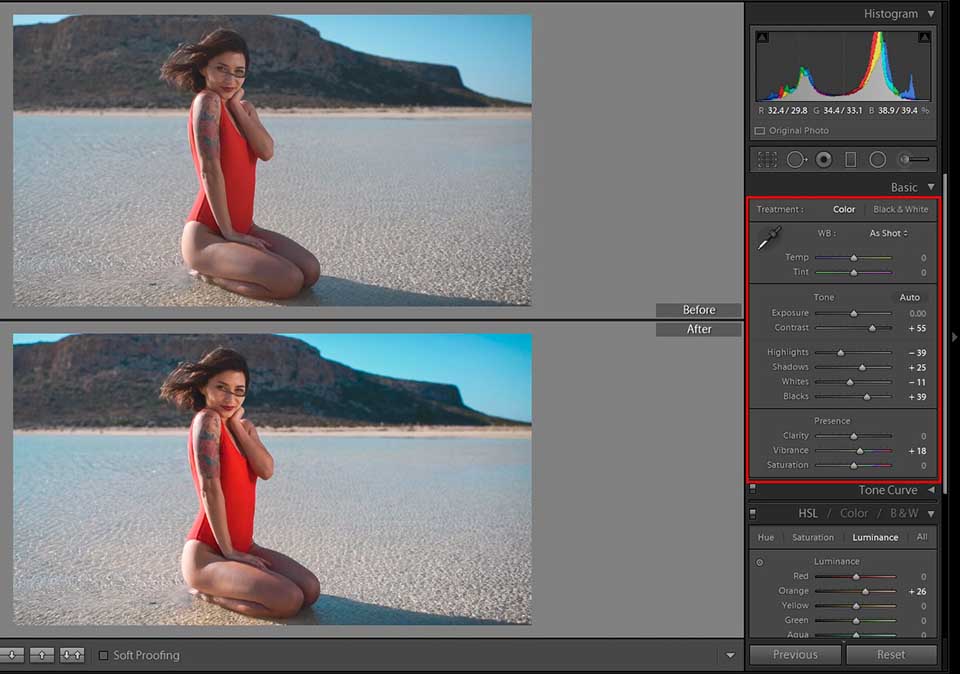960x674 pixels.
Task: Open the Spot Removal tool
Action: [797, 158]
